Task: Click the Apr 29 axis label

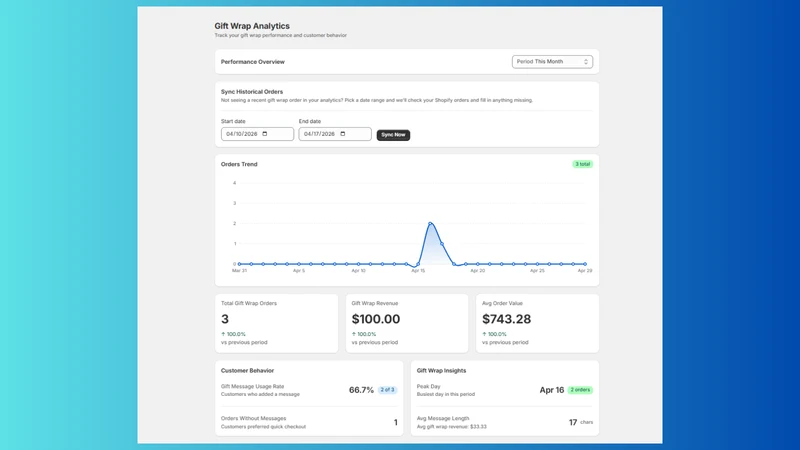Action: (585, 270)
